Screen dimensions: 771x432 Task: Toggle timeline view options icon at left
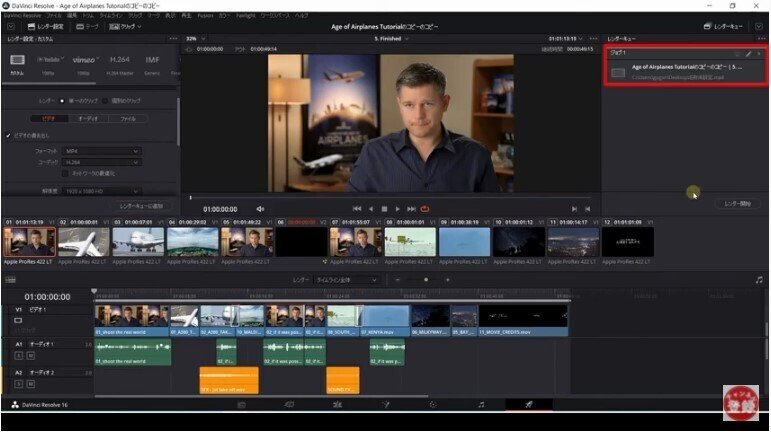10,280
